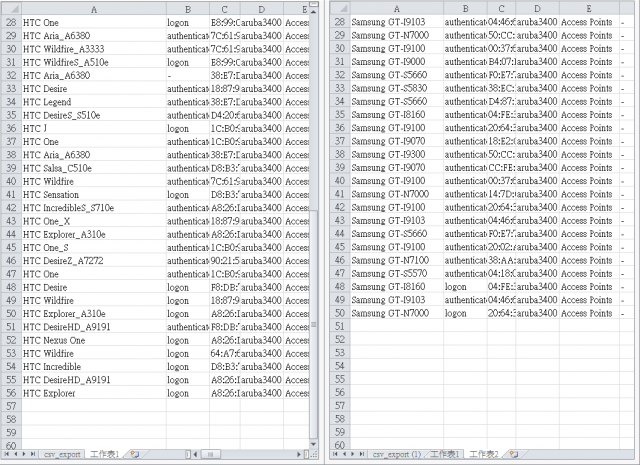Select column A header in left window
Image resolution: width=640 pixels, height=465 pixels.
pos(94,9)
